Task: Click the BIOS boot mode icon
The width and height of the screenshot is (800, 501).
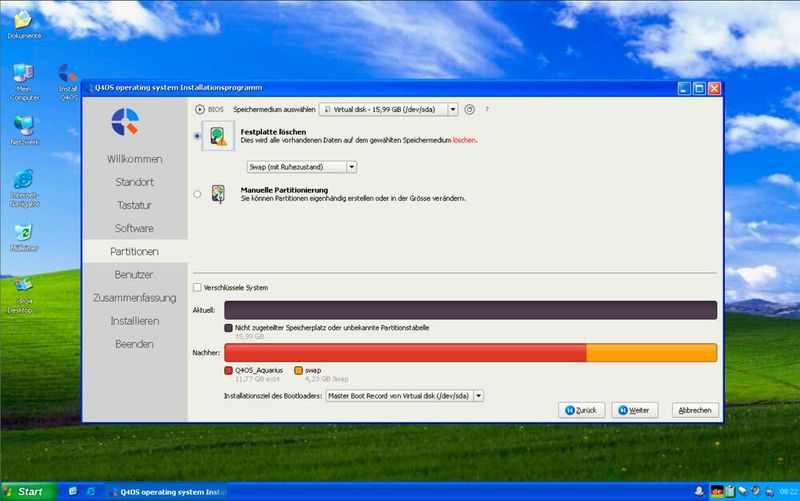Action: [199, 109]
